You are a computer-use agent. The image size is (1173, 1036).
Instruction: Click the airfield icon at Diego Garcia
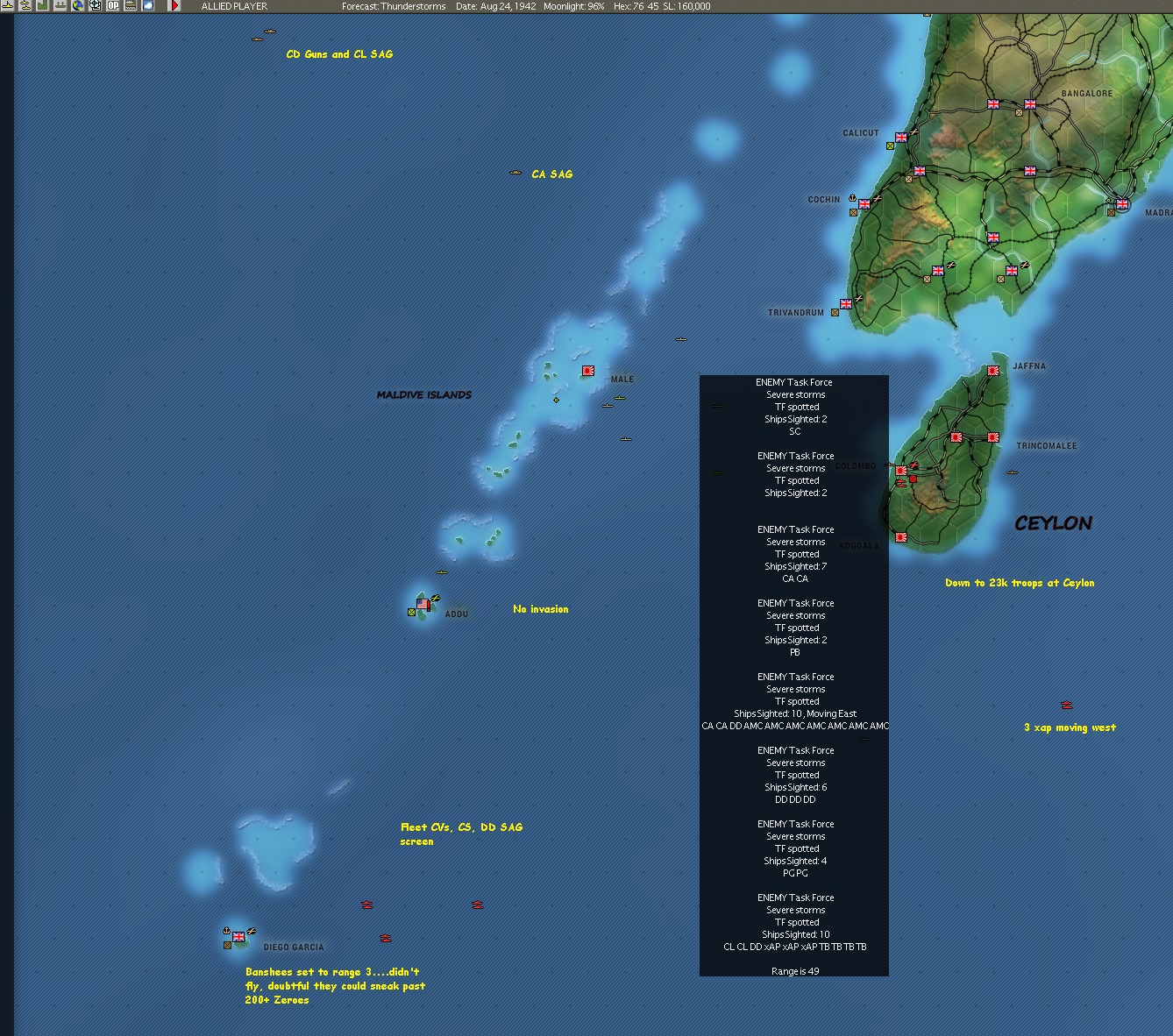pos(252,931)
